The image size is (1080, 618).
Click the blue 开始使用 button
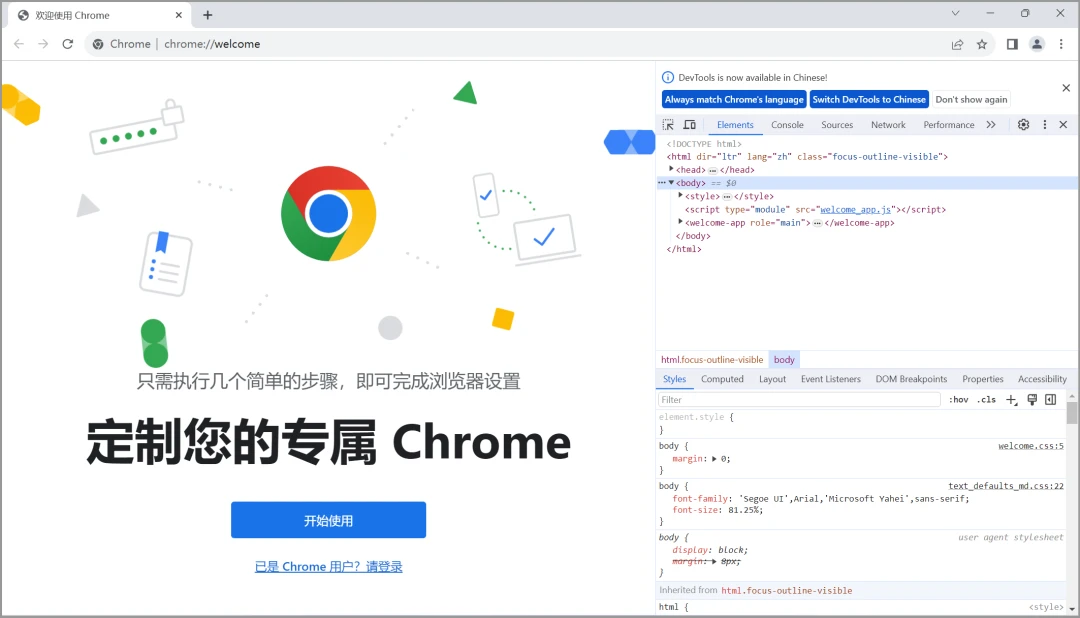click(x=329, y=520)
